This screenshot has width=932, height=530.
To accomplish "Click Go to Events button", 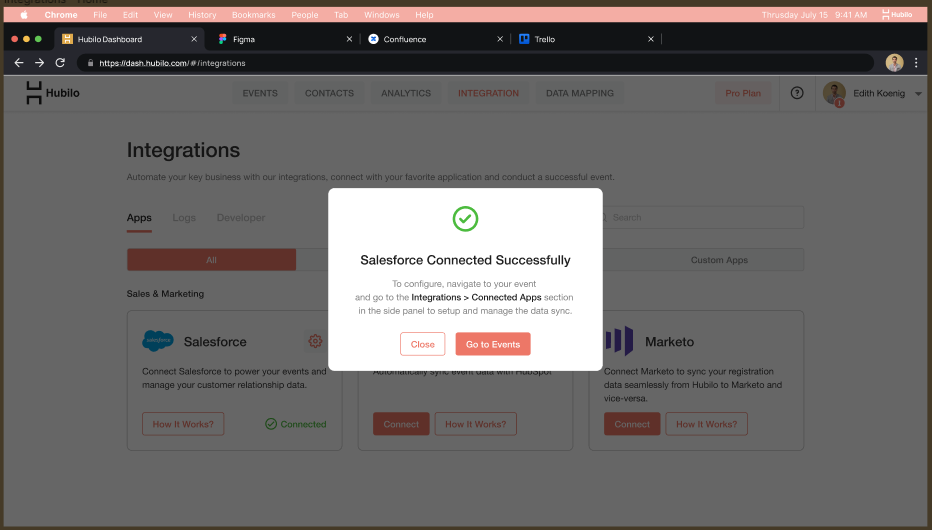I will point(493,344).
